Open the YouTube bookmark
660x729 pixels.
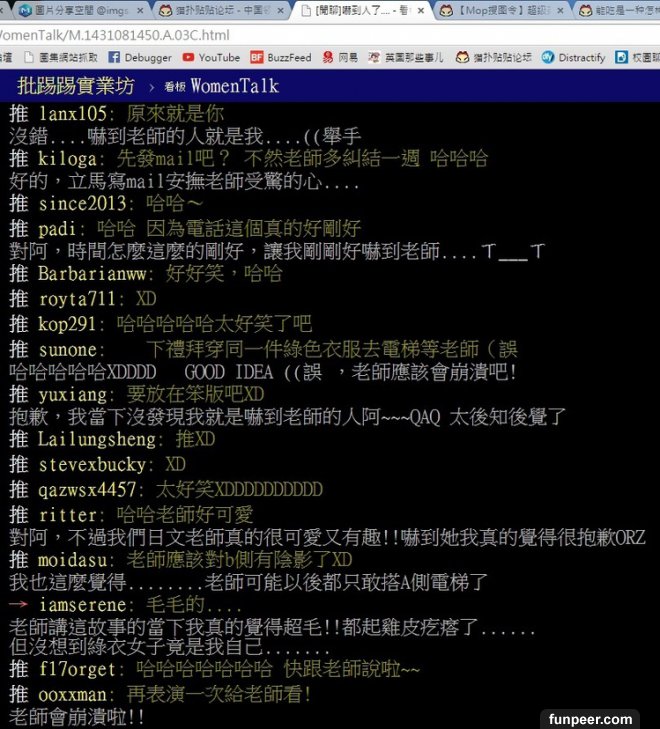211,58
